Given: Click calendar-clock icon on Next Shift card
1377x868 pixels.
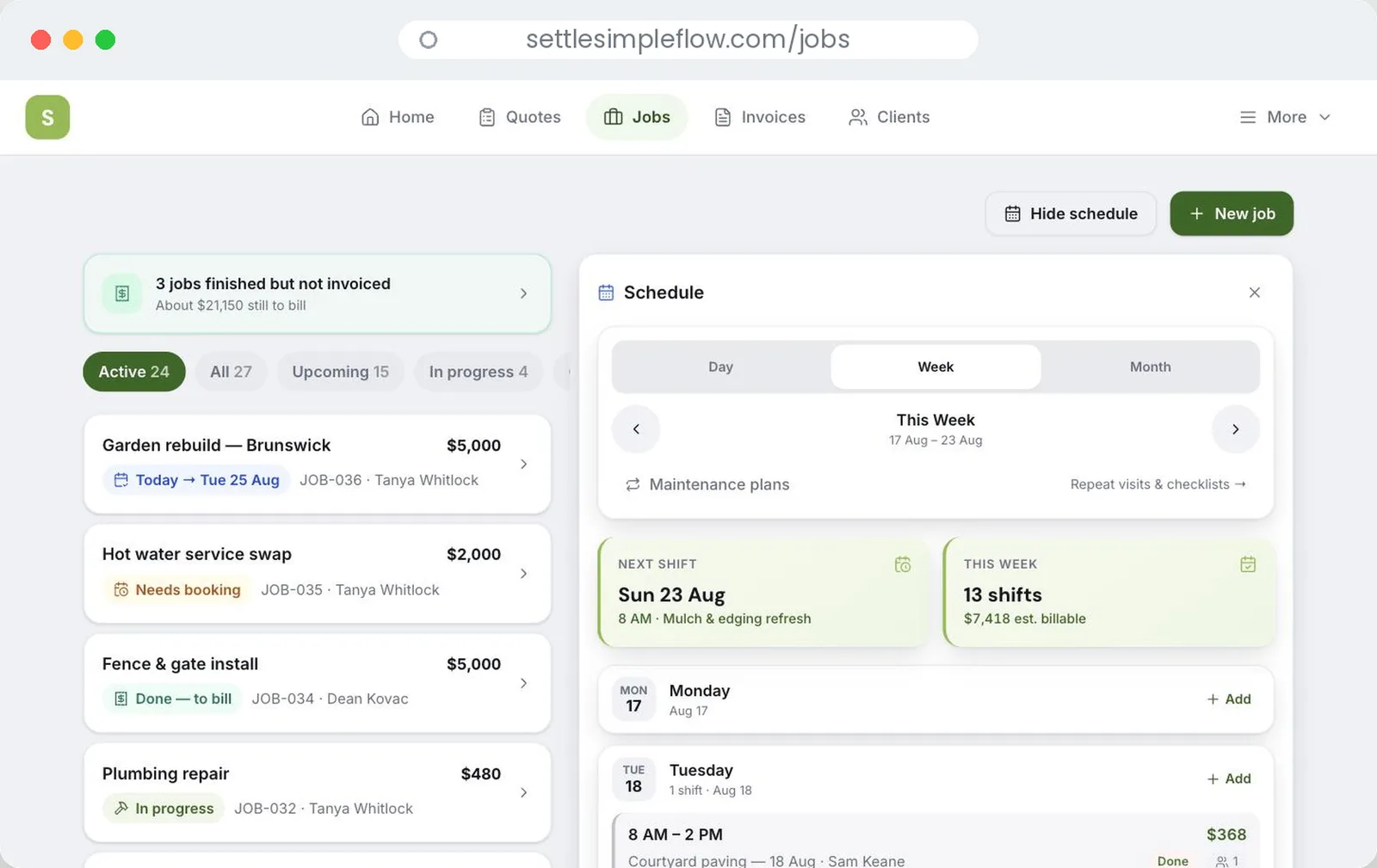Looking at the screenshot, I should pos(903,564).
